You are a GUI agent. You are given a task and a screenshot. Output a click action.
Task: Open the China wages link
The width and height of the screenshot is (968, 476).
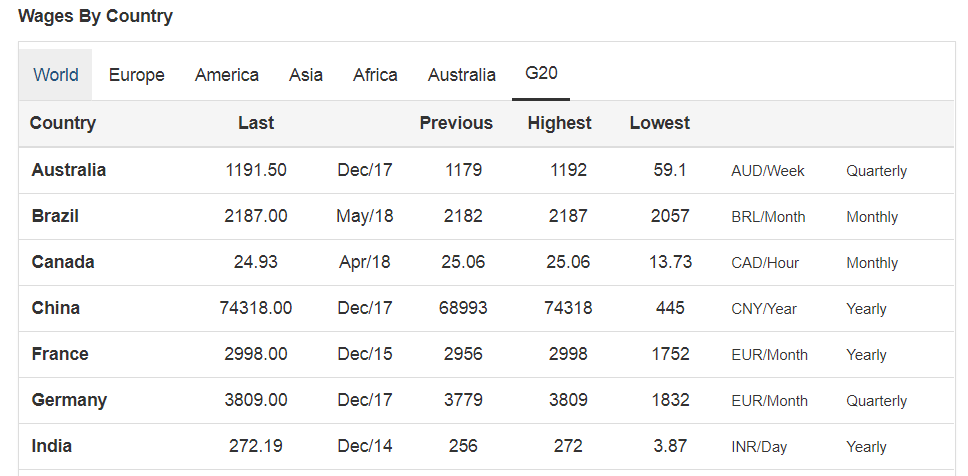pos(56,307)
